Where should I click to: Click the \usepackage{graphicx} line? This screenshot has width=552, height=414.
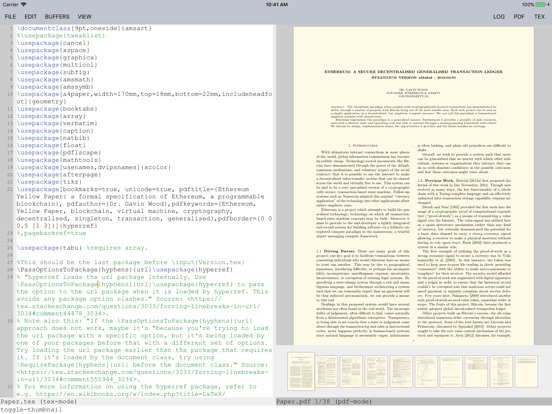pyautogui.click(x=57, y=58)
